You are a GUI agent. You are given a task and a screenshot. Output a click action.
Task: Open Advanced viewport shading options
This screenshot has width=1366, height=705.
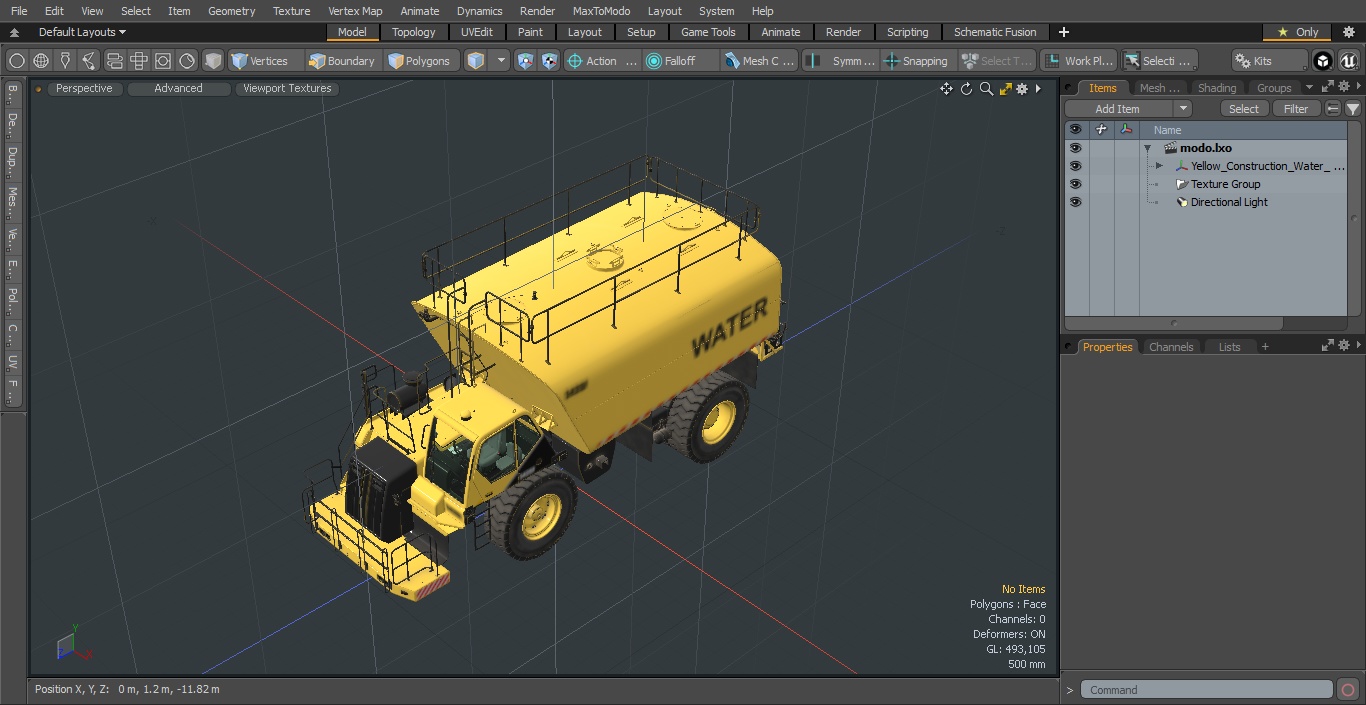(x=179, y=88)
